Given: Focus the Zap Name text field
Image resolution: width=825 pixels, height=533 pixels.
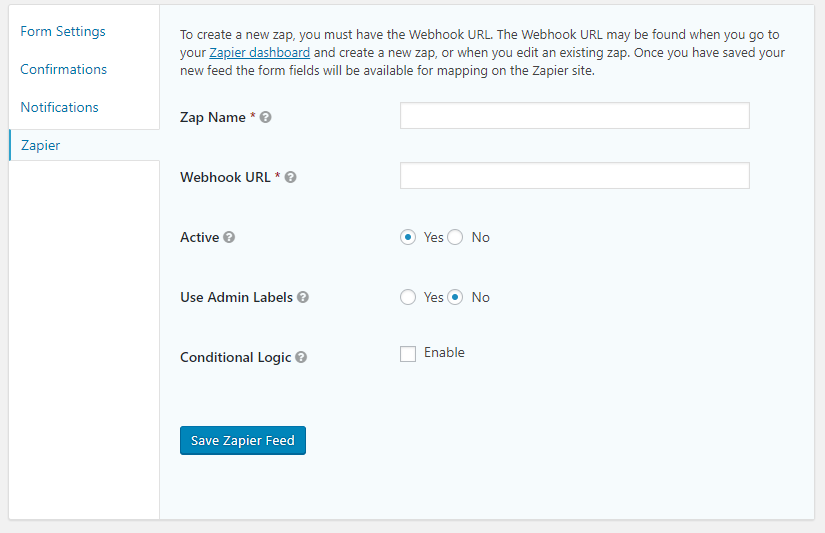Looking at the screenshot, I should point(575,116).
